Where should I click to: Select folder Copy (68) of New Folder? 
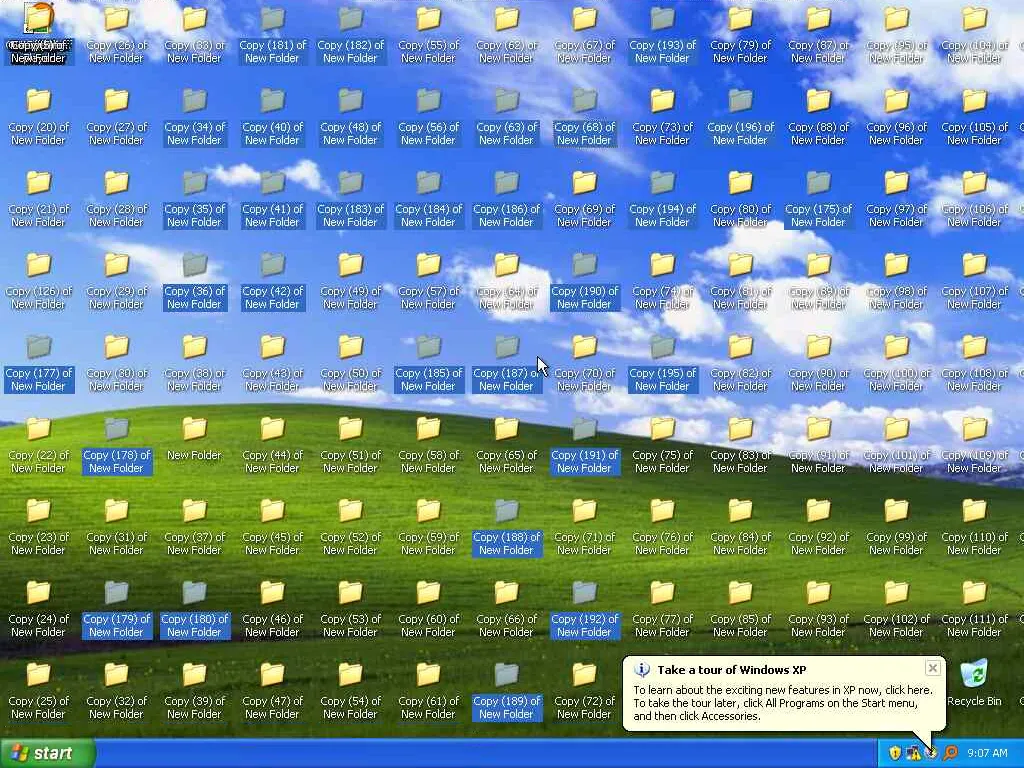(x=584, y=117)
